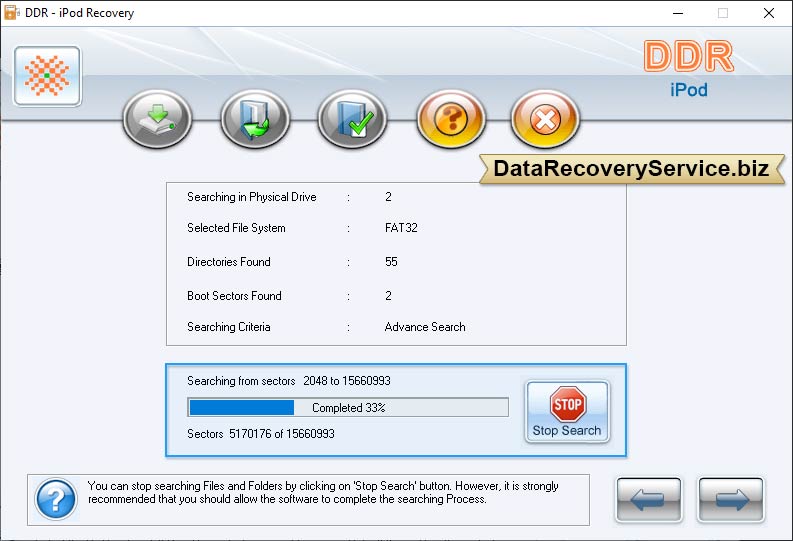Open help via orange question mark icon
This screenshot has height=541, width=793.
coord(451,119)
